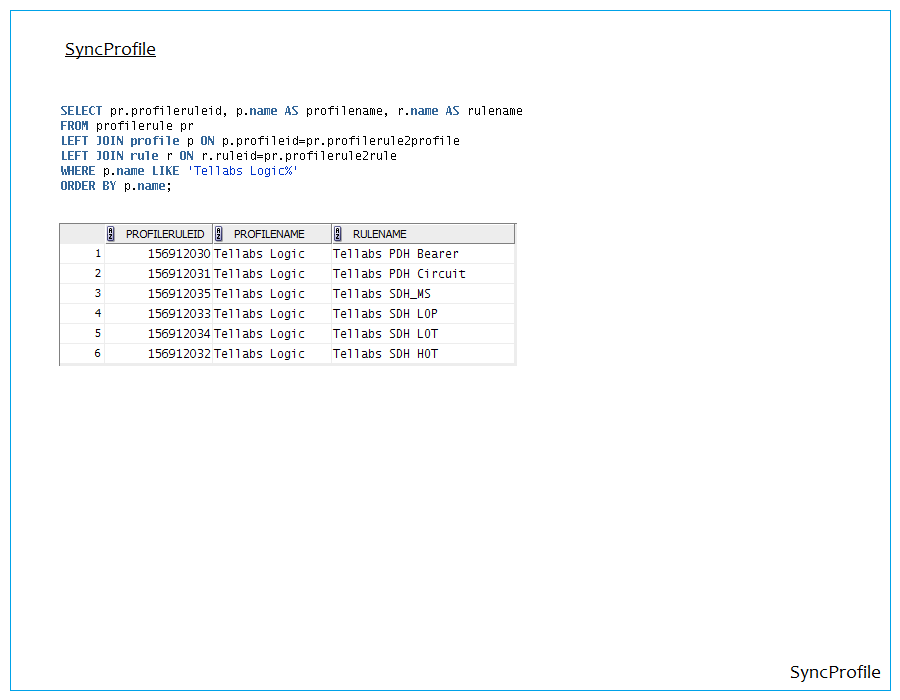Image resolution: width=900 pixels, height=700 pixels.
Task: Click the SELECT keyword in the query
Action: point(81,111)
